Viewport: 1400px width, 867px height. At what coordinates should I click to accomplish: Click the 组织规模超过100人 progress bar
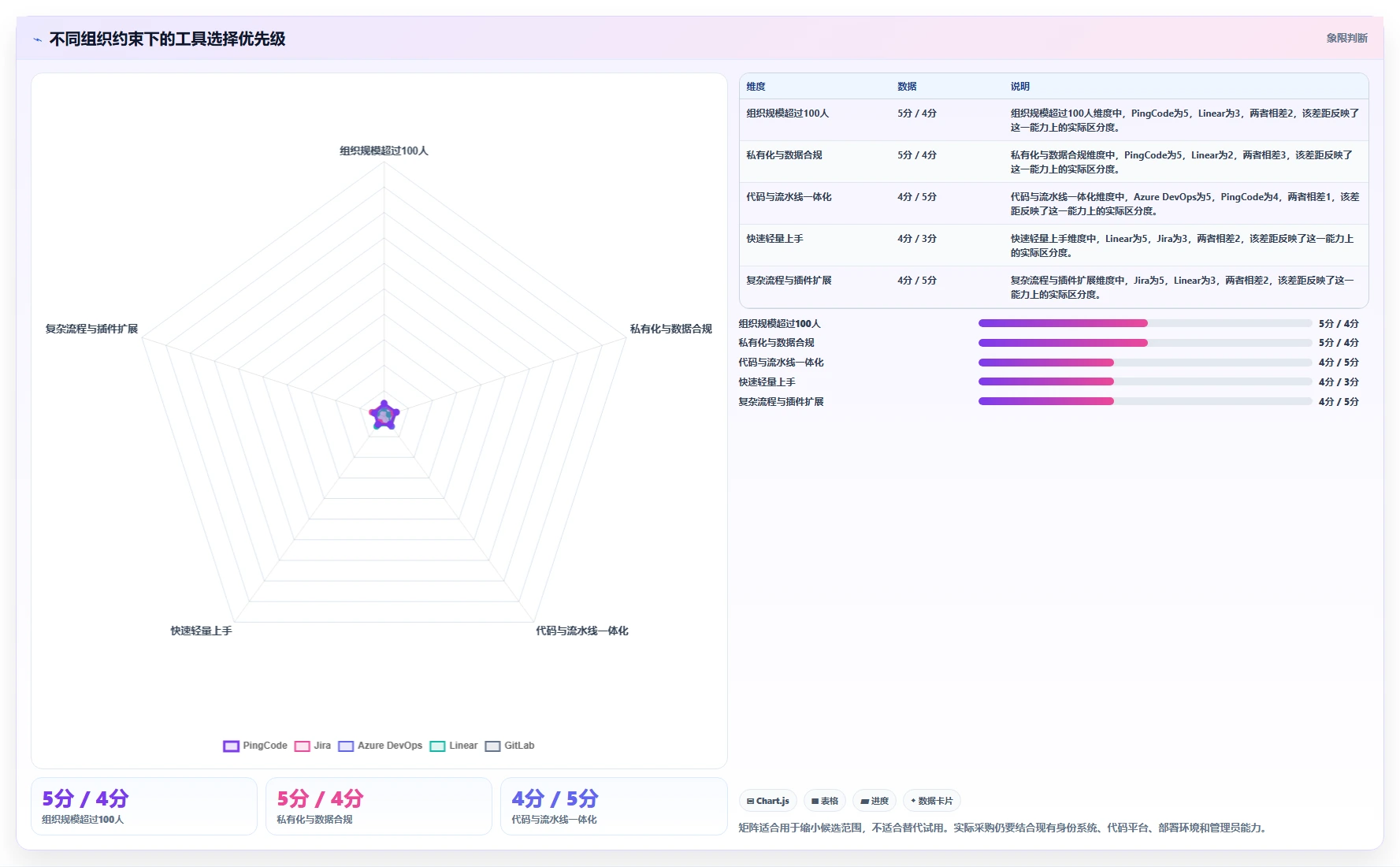[1145, 323]
